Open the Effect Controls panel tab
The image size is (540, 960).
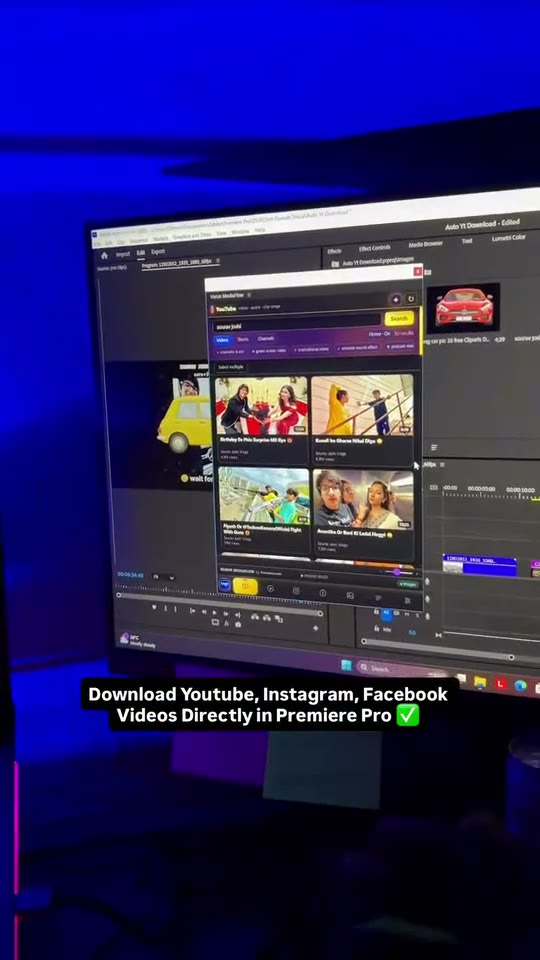[375, 248]
